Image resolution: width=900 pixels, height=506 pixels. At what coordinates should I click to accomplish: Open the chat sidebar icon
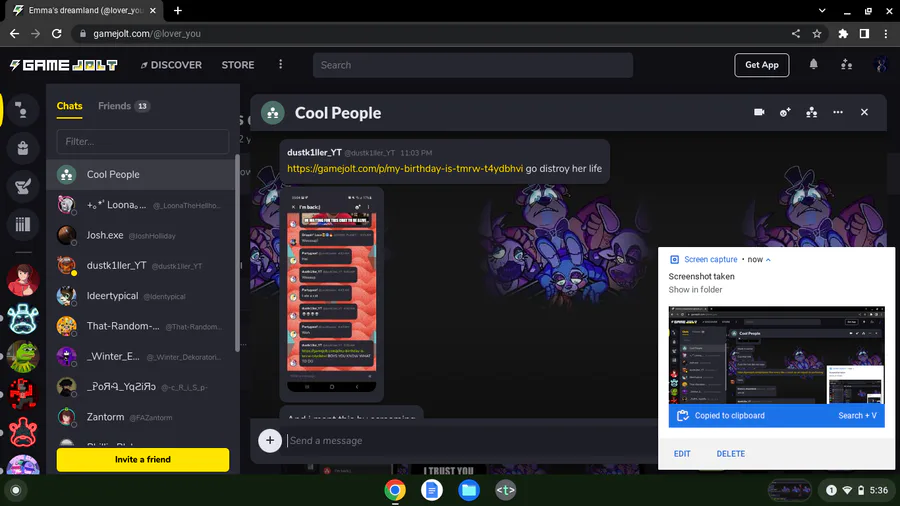(22, 110)
